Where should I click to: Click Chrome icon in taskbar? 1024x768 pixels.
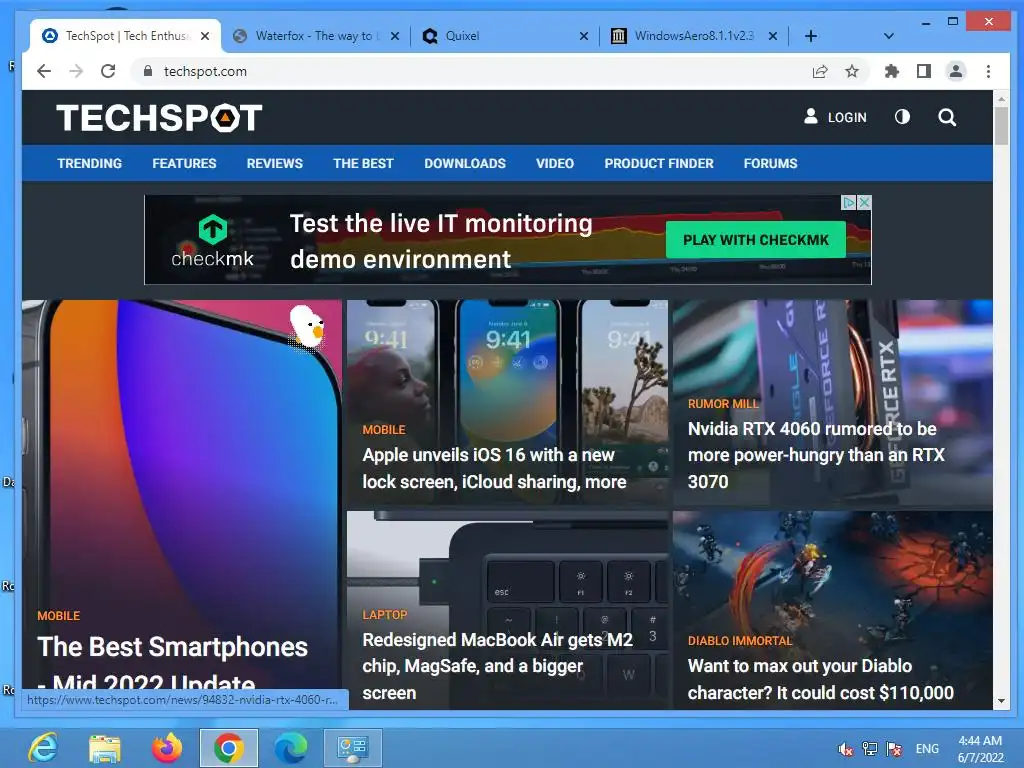[229, 748]
